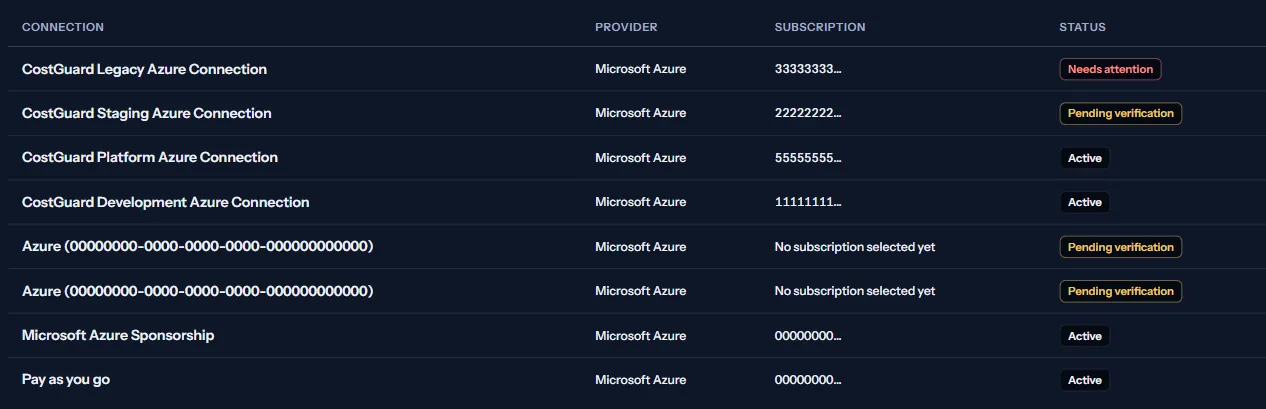Click Active badge on Pay as you go

pyautogui.click(x=1085, y=380)
